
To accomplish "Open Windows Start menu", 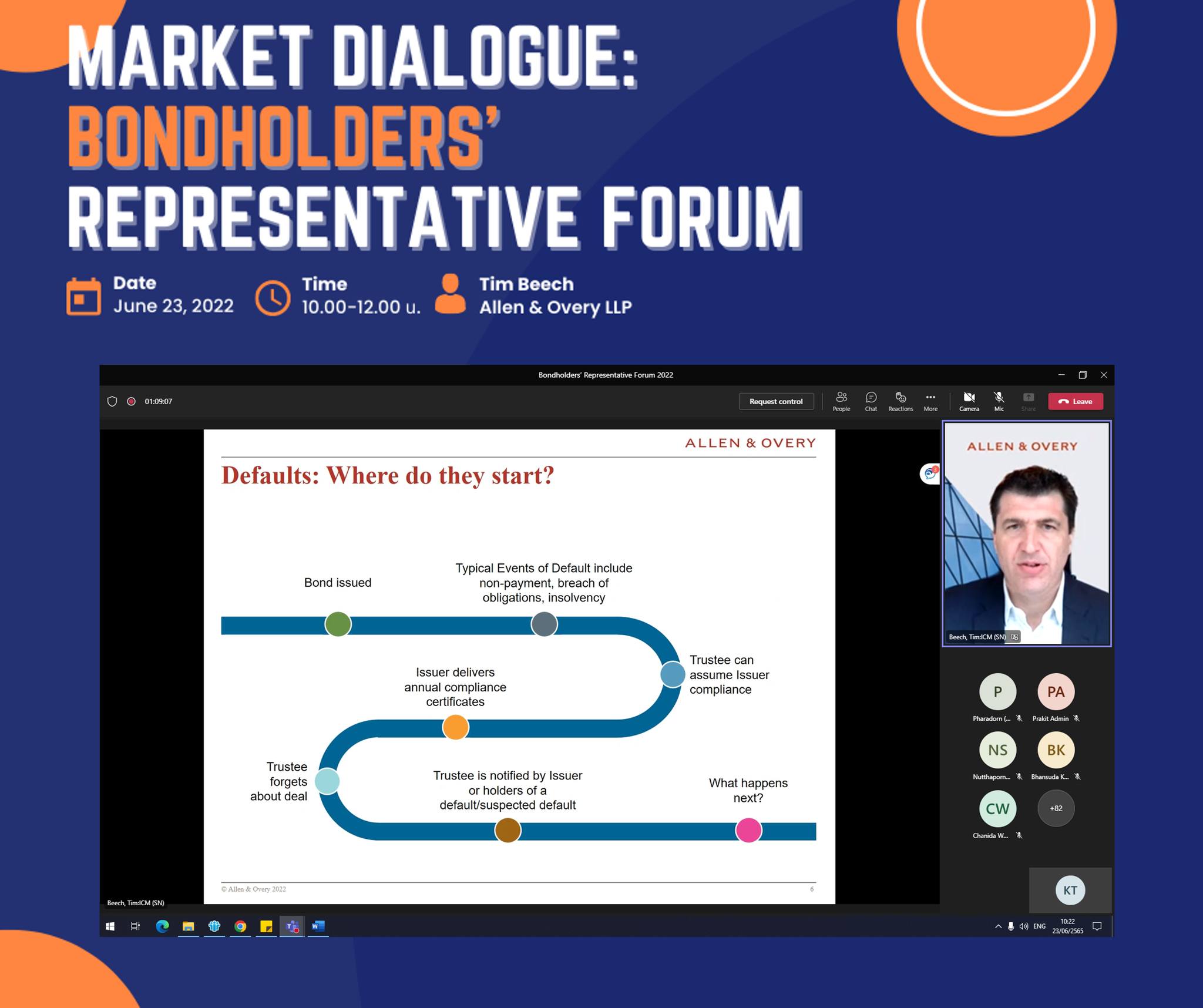I will 110,926.
